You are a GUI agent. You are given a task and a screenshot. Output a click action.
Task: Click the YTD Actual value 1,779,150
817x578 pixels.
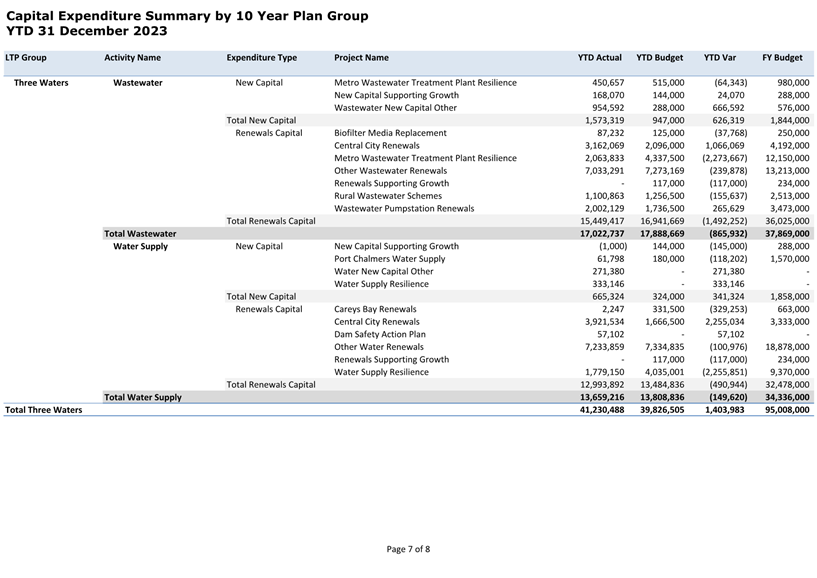click(604, 372)
